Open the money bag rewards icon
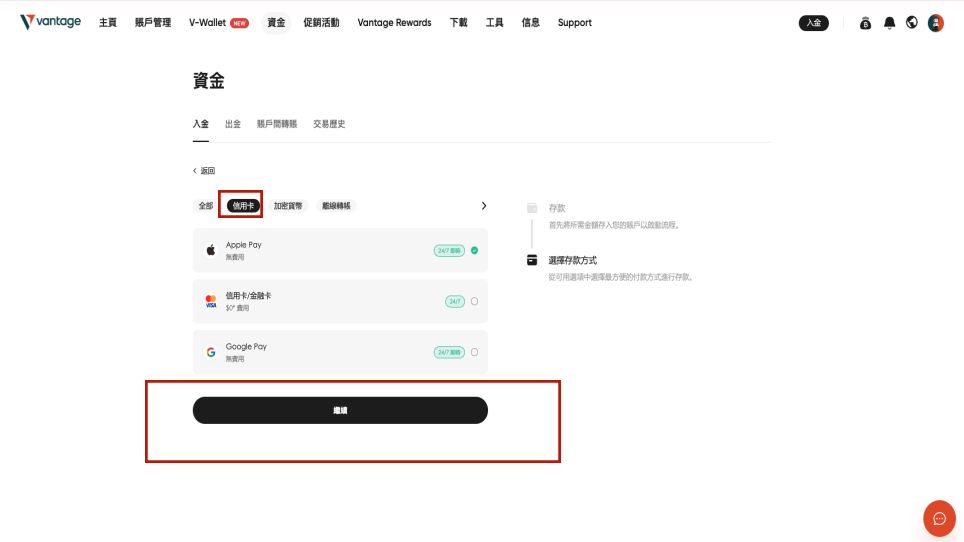This screenshot has width=964, height=542. click(x=865, y=23)
